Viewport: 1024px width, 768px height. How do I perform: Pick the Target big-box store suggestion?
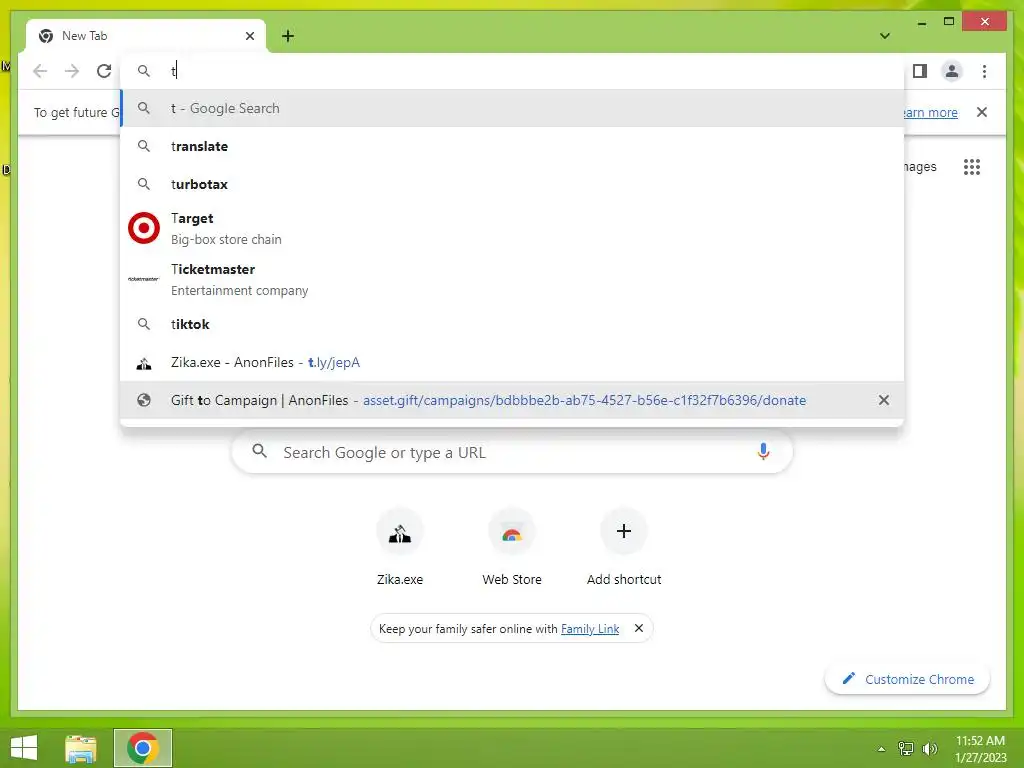[512, 229]
